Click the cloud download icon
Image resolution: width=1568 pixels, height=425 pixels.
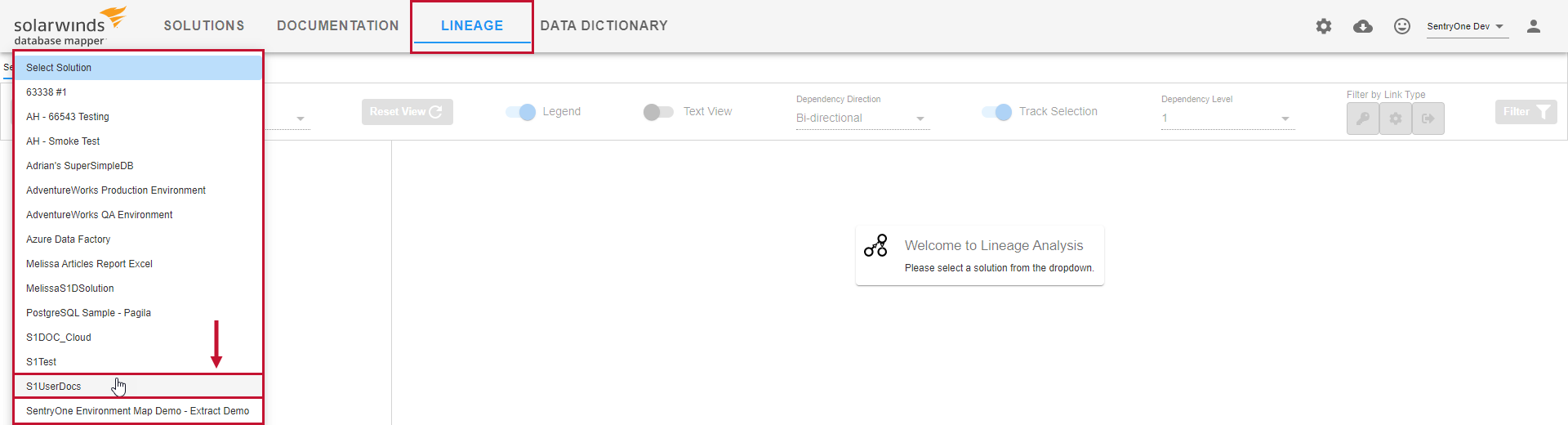point(1363,26)
